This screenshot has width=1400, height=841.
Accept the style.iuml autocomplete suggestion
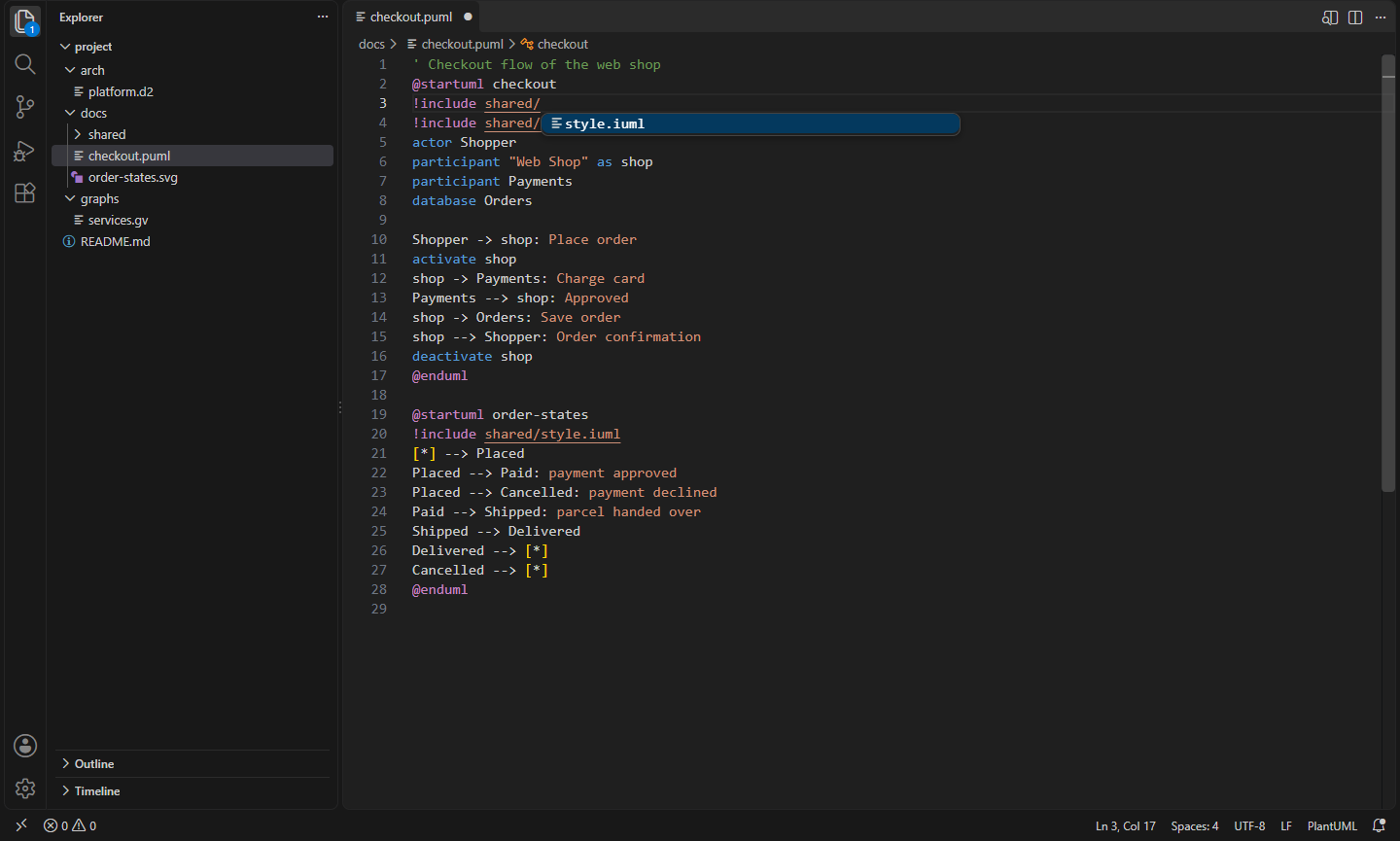coord(751,123)
